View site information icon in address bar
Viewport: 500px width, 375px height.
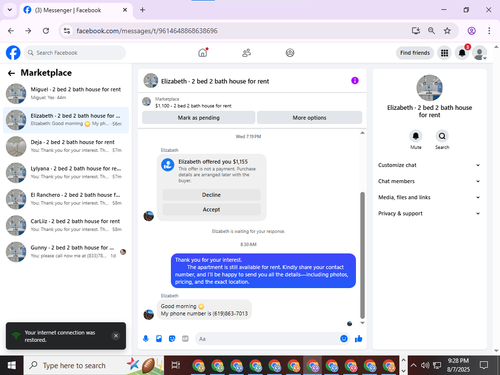point(67,31)
